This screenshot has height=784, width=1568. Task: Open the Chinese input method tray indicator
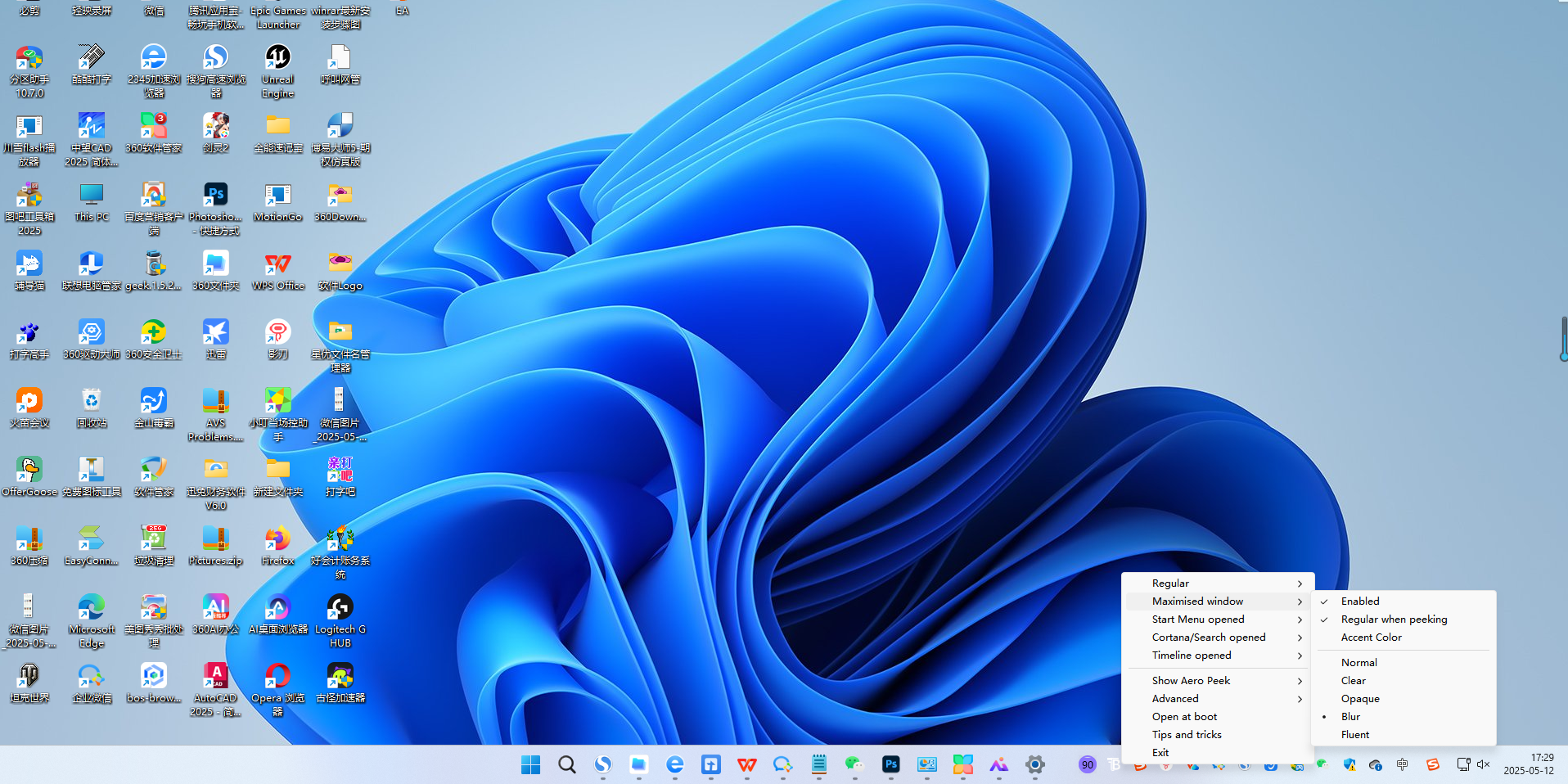click(x=1403, y=764)
